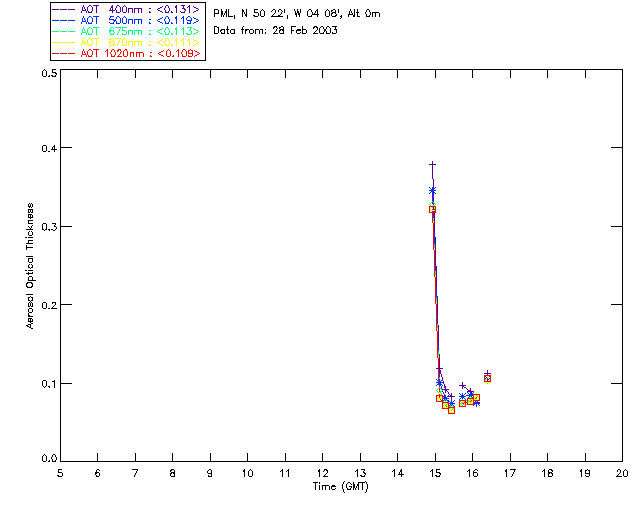Click the x-axis tick label 13
The width and height of the screenshot is (640, 512).
(x=360, y=473)
